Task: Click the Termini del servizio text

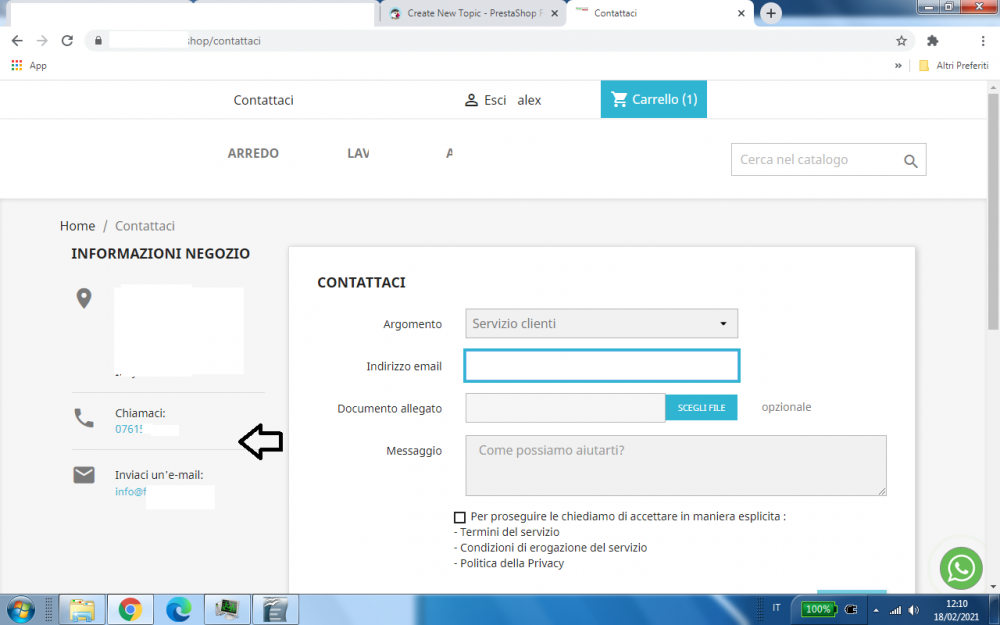Action: (510, 532)
